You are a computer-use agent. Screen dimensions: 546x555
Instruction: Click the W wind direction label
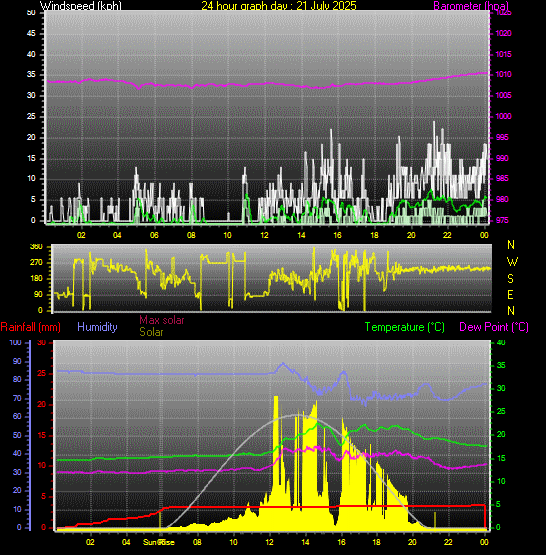coord(512,262)
